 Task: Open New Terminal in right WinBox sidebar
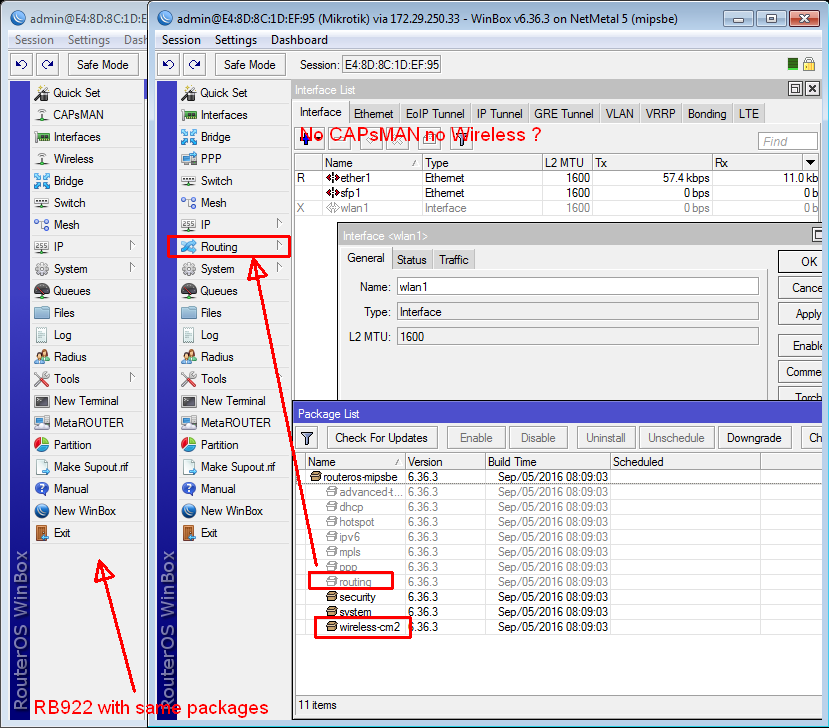click(233, 401)
